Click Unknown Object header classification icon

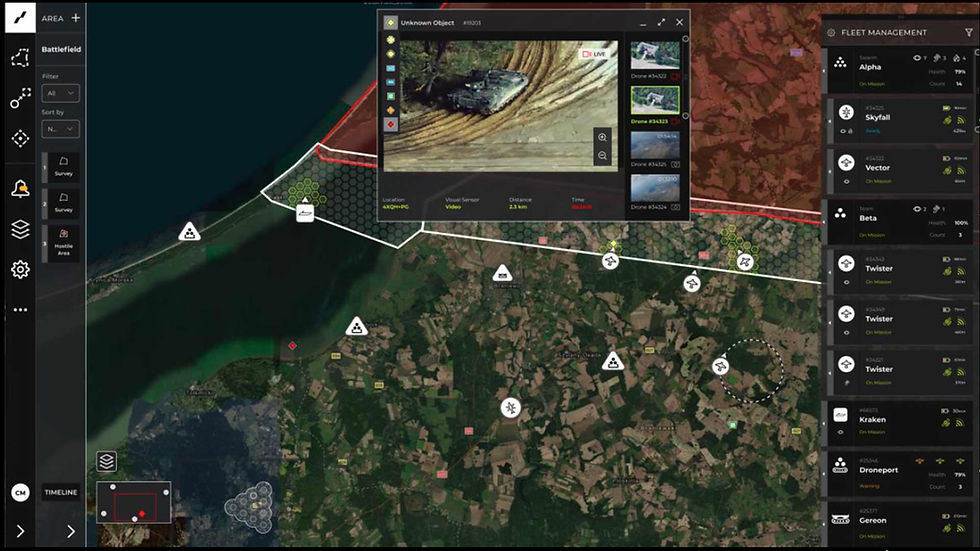391,22
